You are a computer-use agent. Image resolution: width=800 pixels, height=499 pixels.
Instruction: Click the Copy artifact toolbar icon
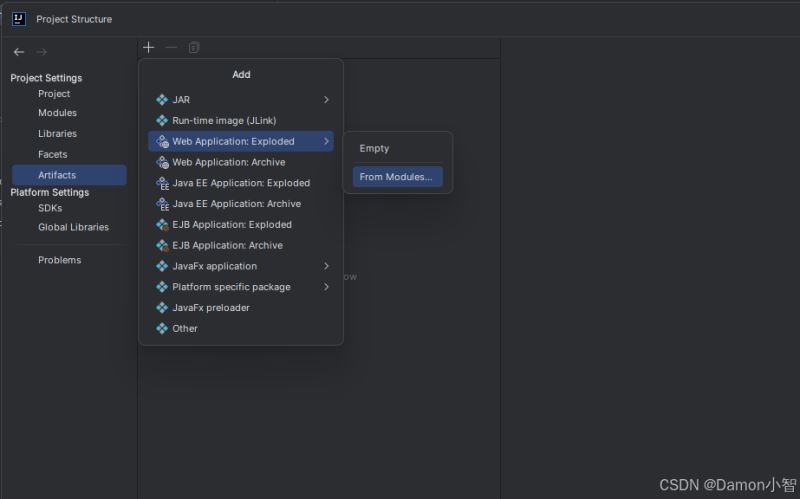click(x=194, y=48)
